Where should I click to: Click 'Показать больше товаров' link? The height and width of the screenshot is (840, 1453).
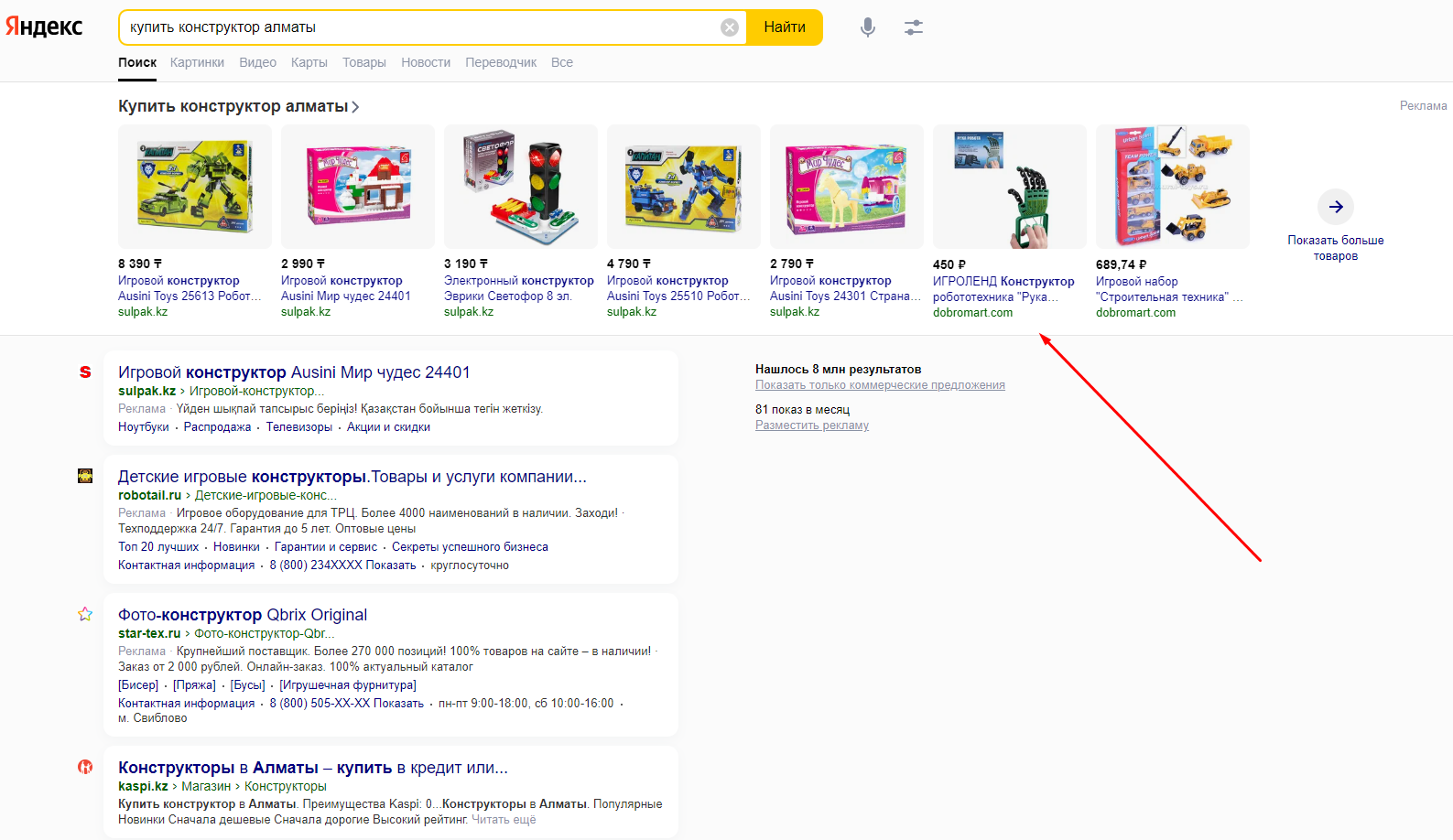click(1336, 248)
